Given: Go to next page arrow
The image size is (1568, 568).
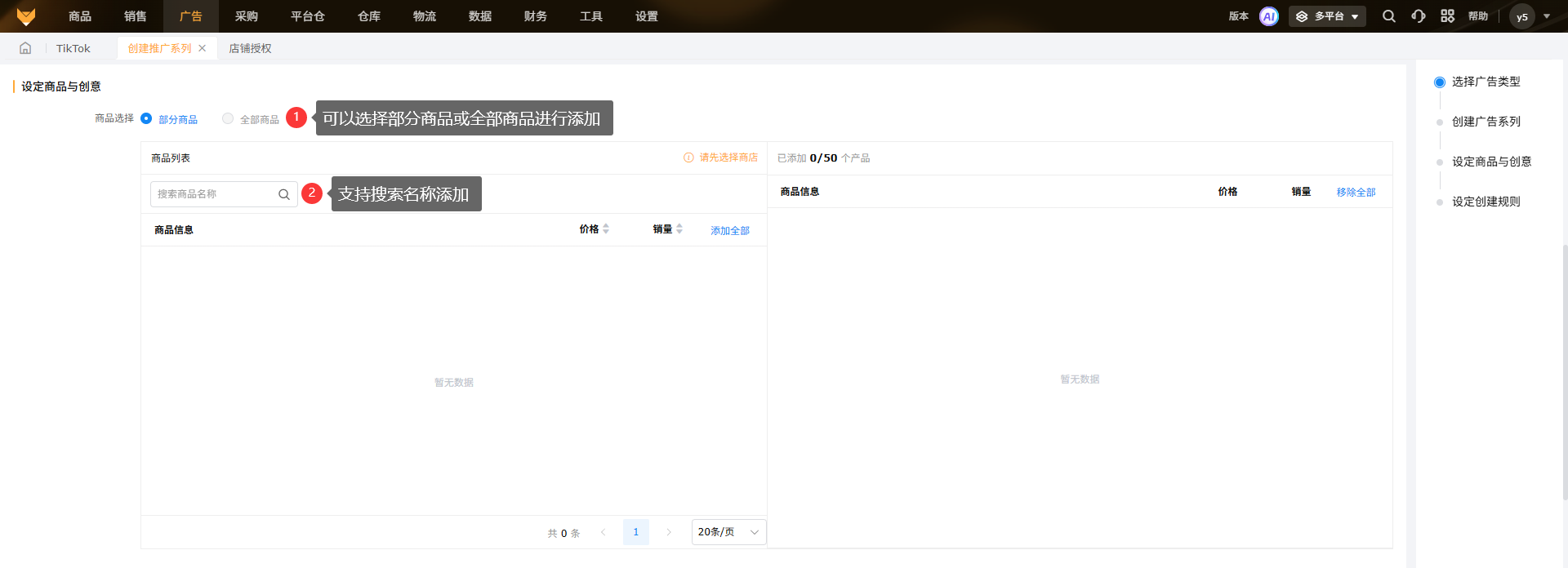Looking at the screenshot, I should [x=668, y=532].
